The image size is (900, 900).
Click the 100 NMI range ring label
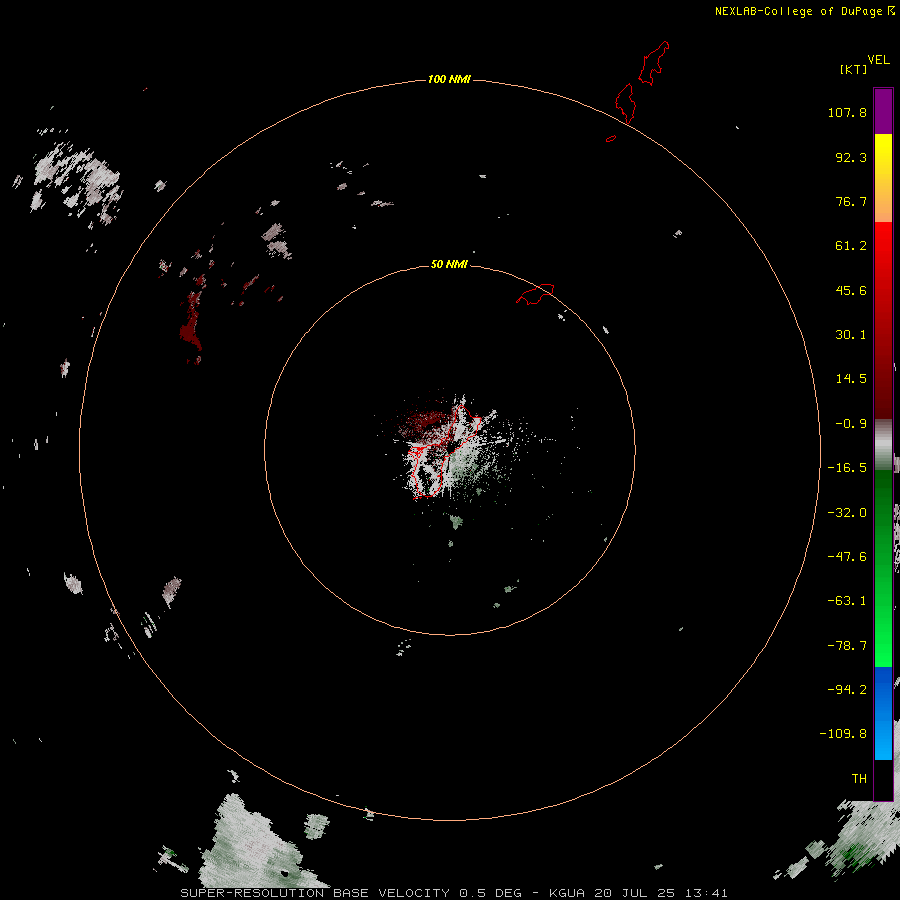click(x=449, y=79)
